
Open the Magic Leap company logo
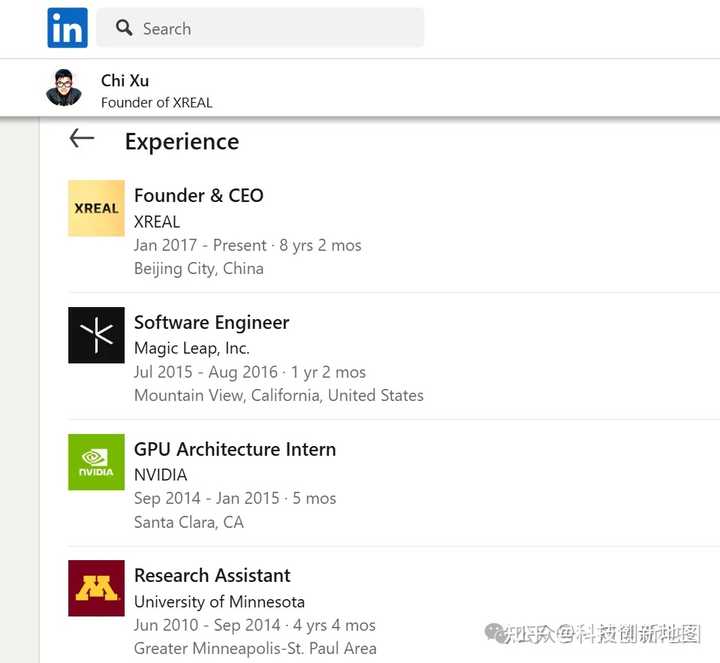[96, 335]
